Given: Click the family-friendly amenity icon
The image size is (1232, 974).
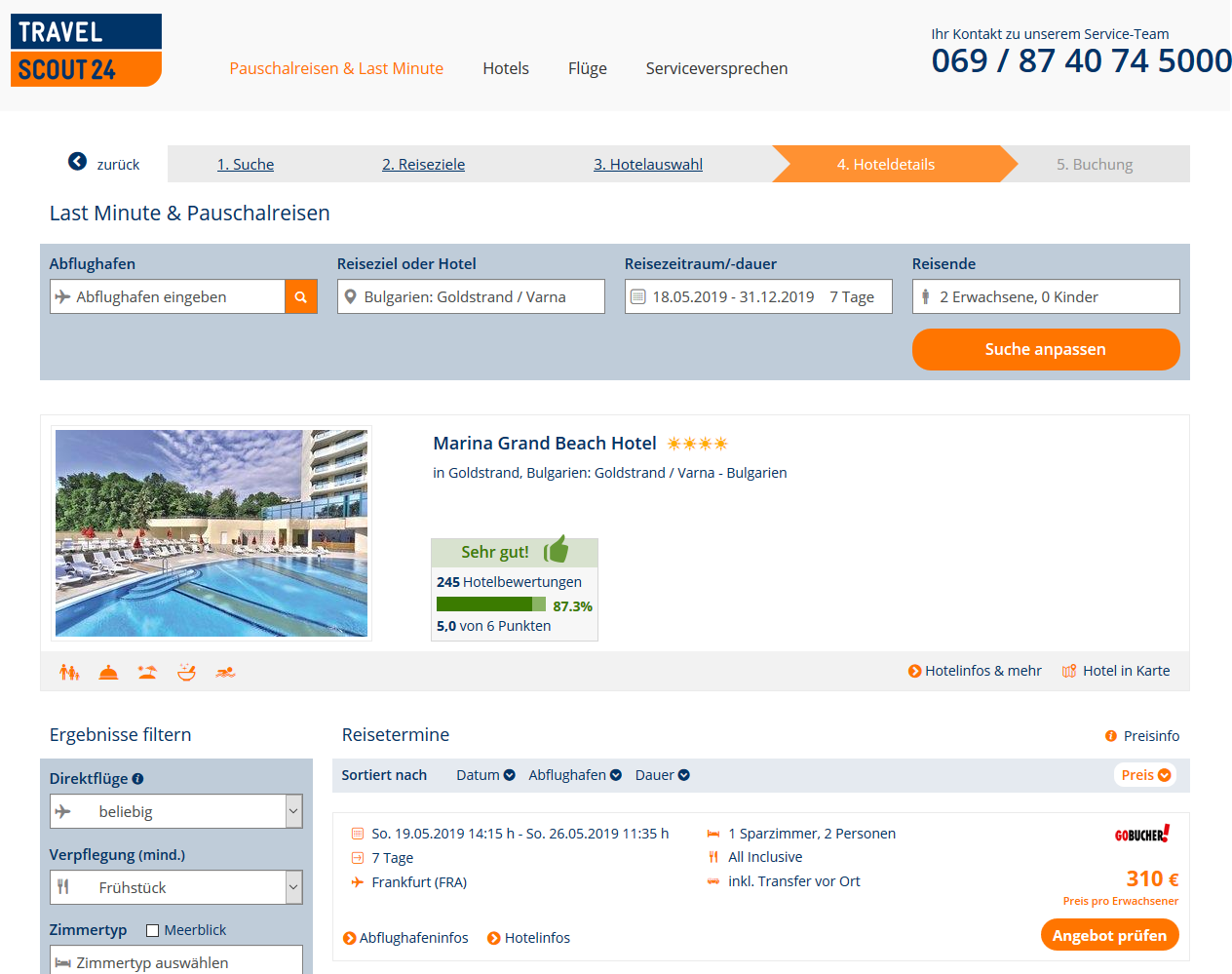Looking at the screenshot, I should 69,672.
